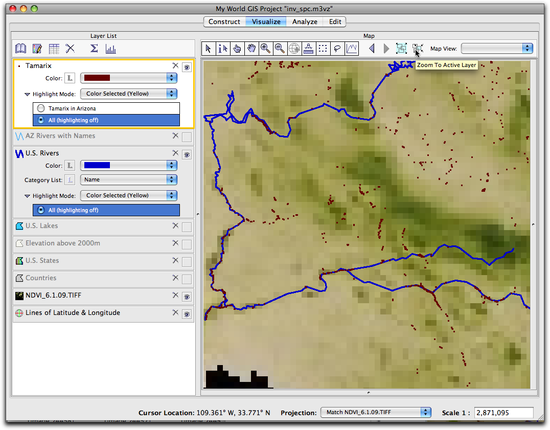Select the zoom in magnifier tool

[266, 48]
